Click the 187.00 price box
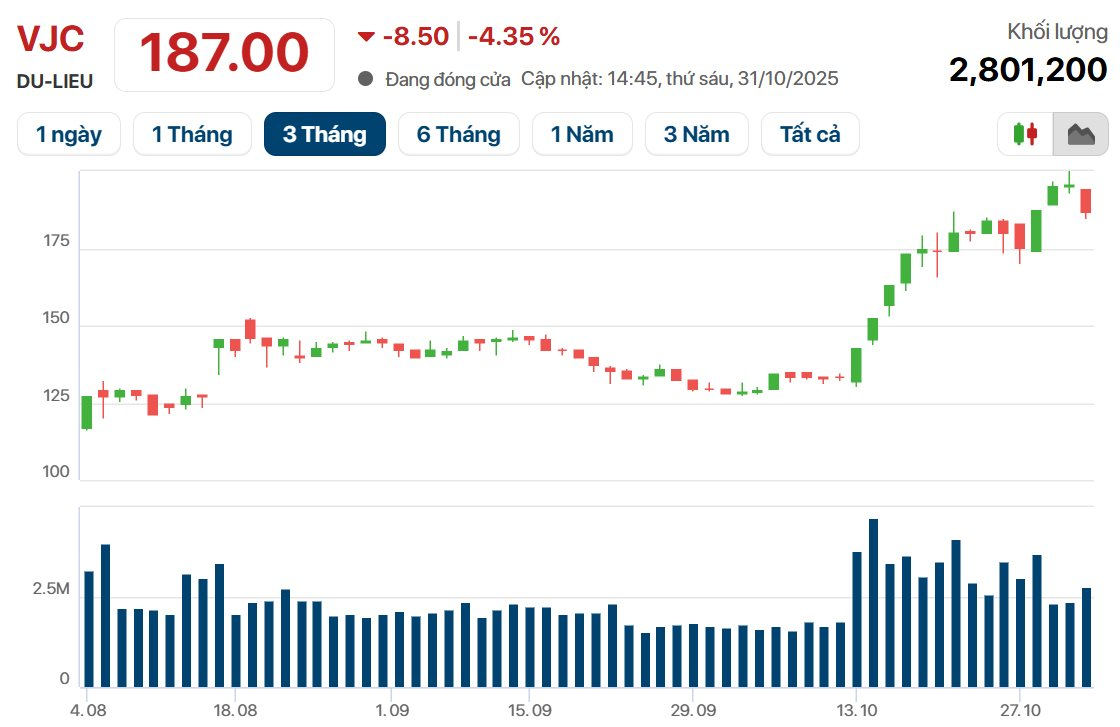The width and height of the screenshot is (1120, 727). pyautogui.click(x=223, y=54)
